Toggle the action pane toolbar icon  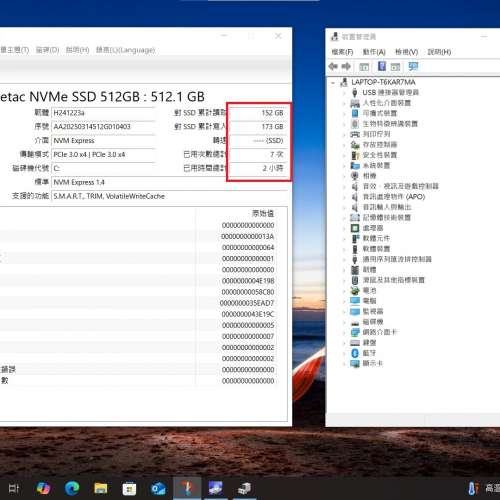point(395,67)
